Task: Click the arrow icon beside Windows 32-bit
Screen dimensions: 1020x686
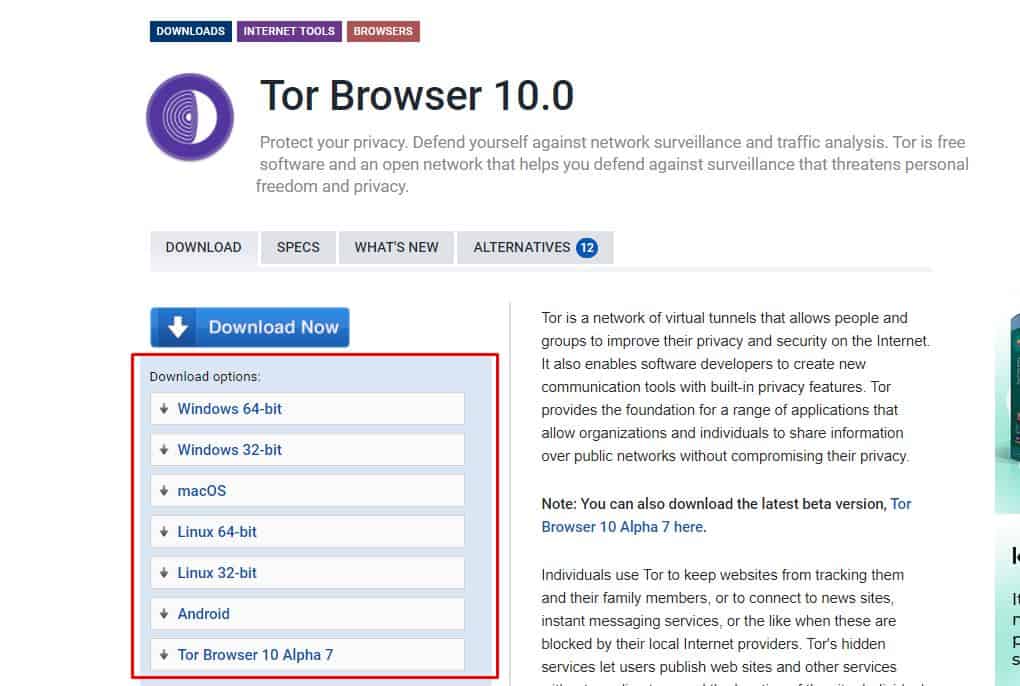Action: point(163,450)
